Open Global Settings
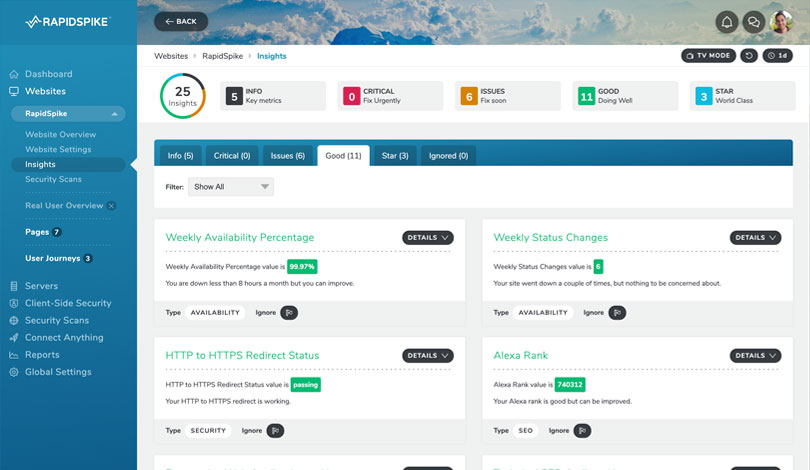This screenshot has height=470, width=810. 58,372
